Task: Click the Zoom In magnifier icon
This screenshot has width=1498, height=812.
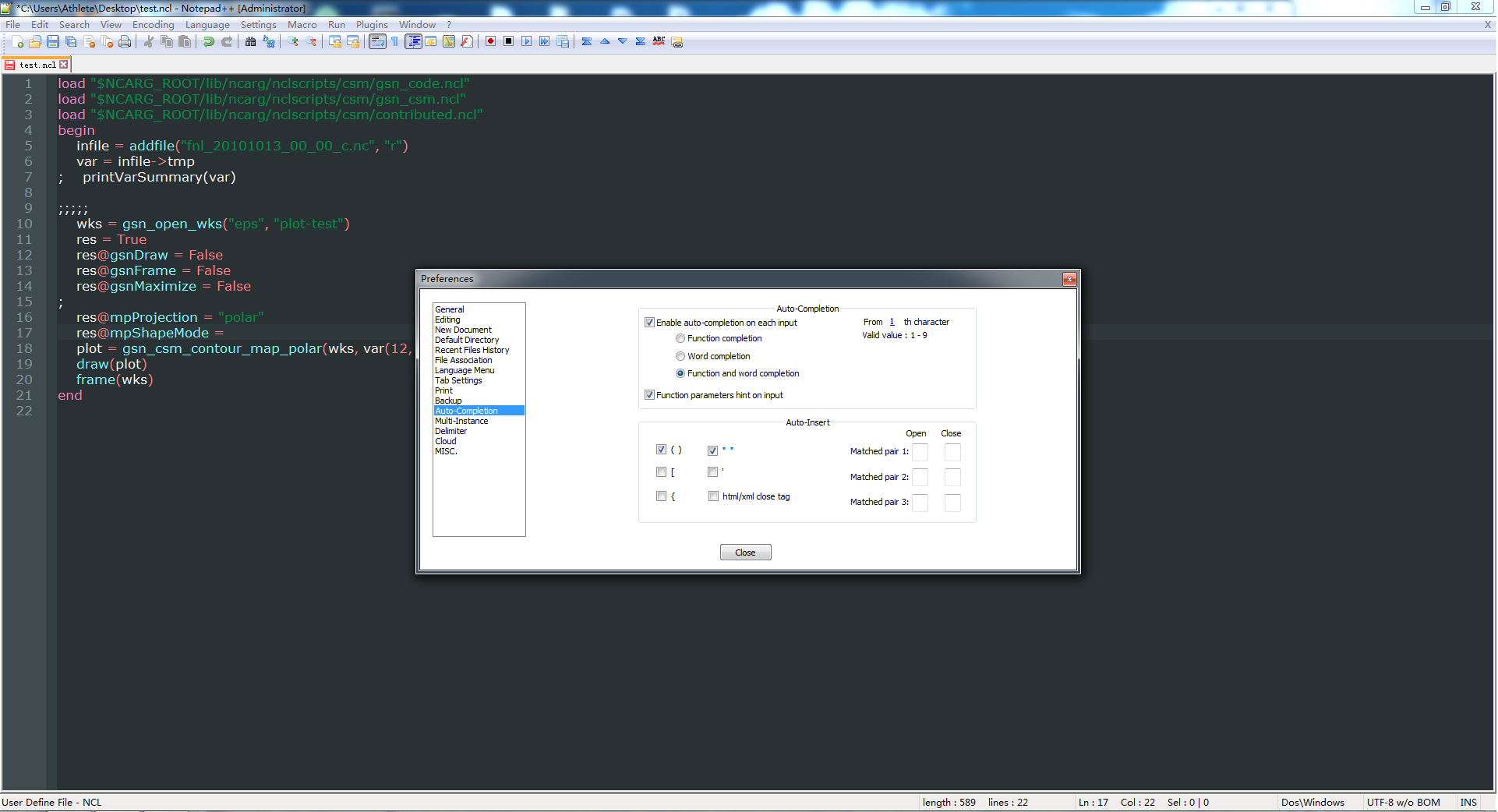Action: pos(293,41)
